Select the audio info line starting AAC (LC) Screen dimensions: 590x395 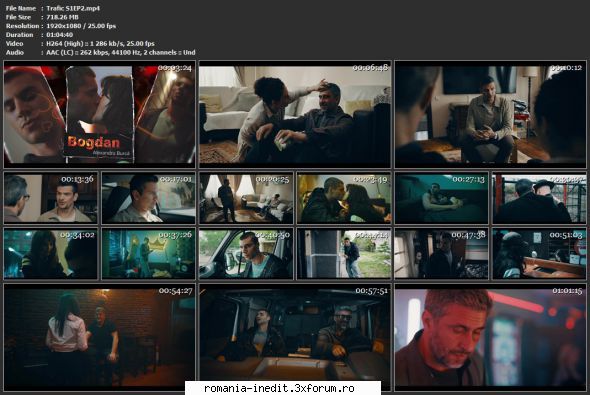click(x=120, y=52)
